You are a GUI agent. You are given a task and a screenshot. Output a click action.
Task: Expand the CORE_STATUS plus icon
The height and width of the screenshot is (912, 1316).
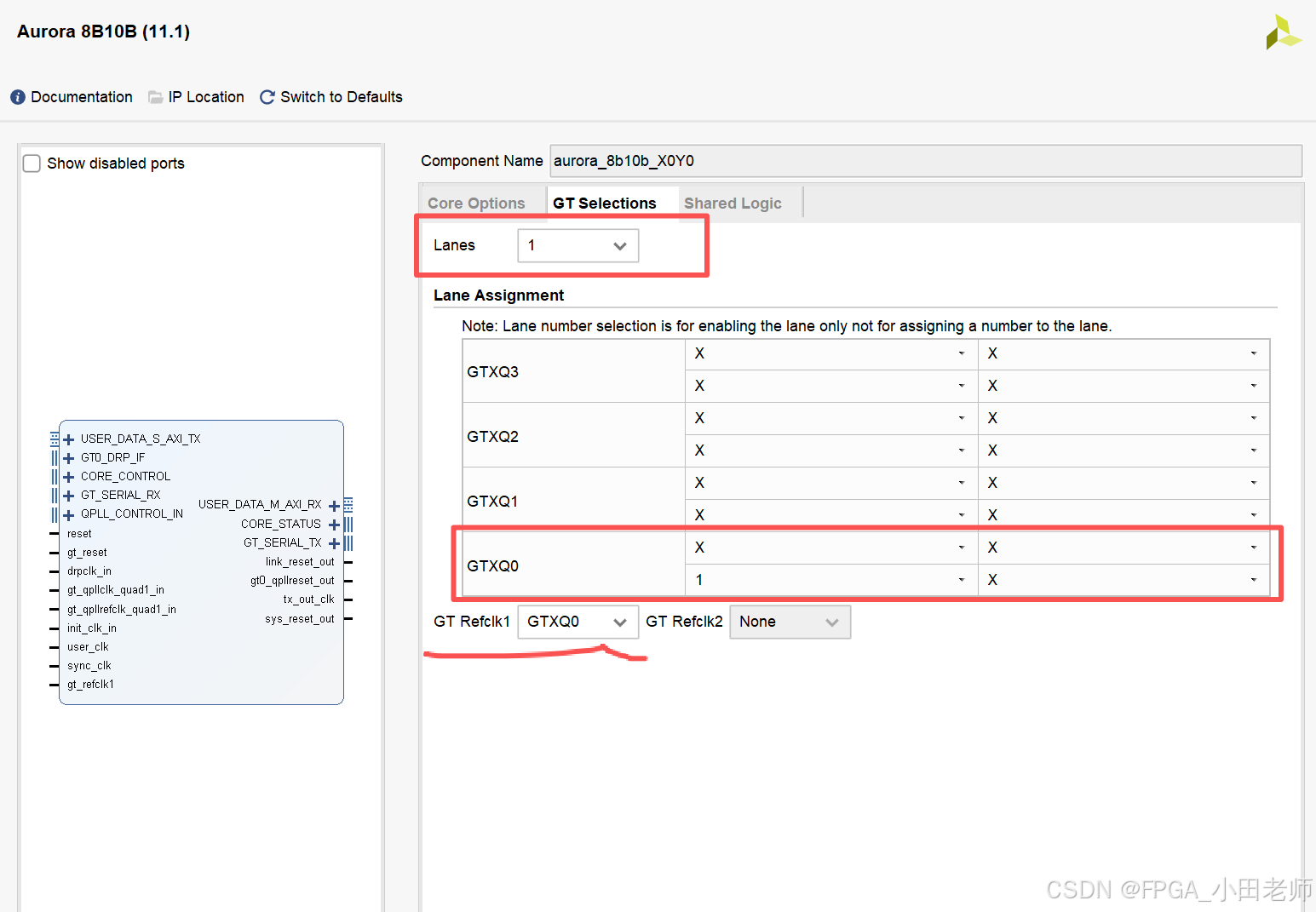[x=334, y=525]
